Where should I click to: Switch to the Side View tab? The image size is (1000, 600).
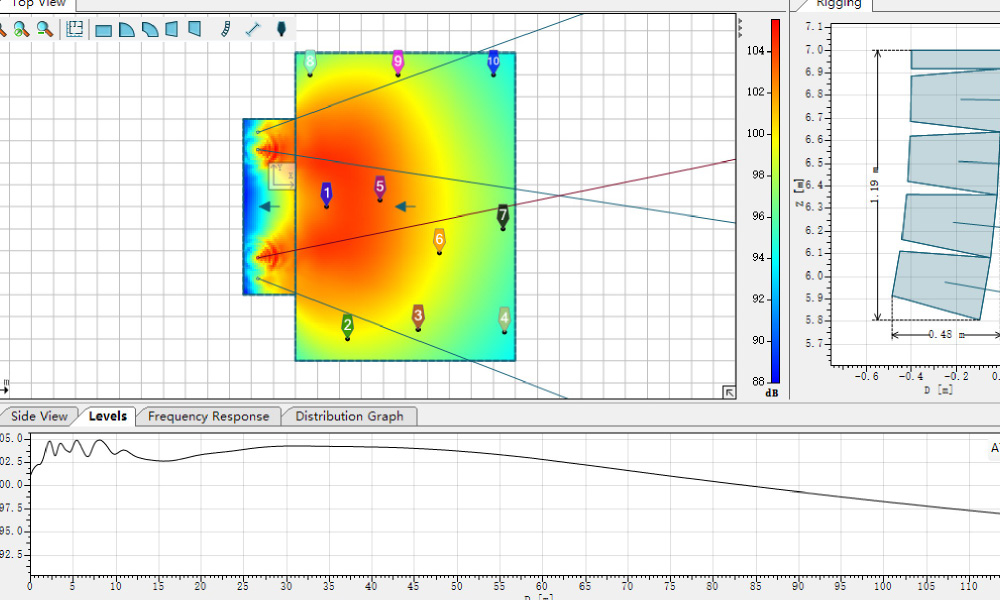pos(39,416)
